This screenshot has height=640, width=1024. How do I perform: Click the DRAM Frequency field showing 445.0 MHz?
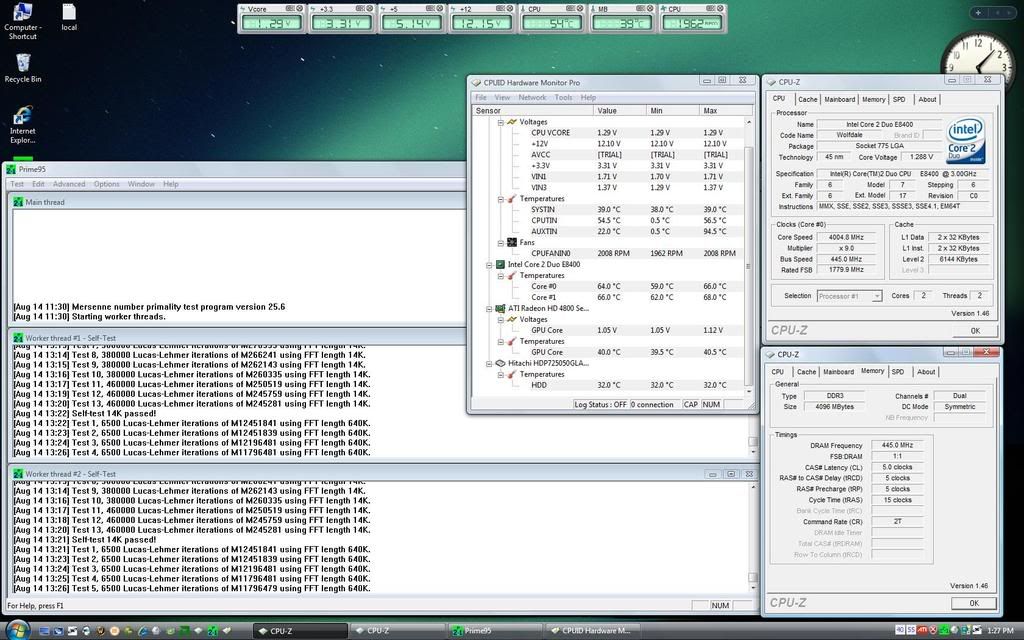[x=899, y=445]
